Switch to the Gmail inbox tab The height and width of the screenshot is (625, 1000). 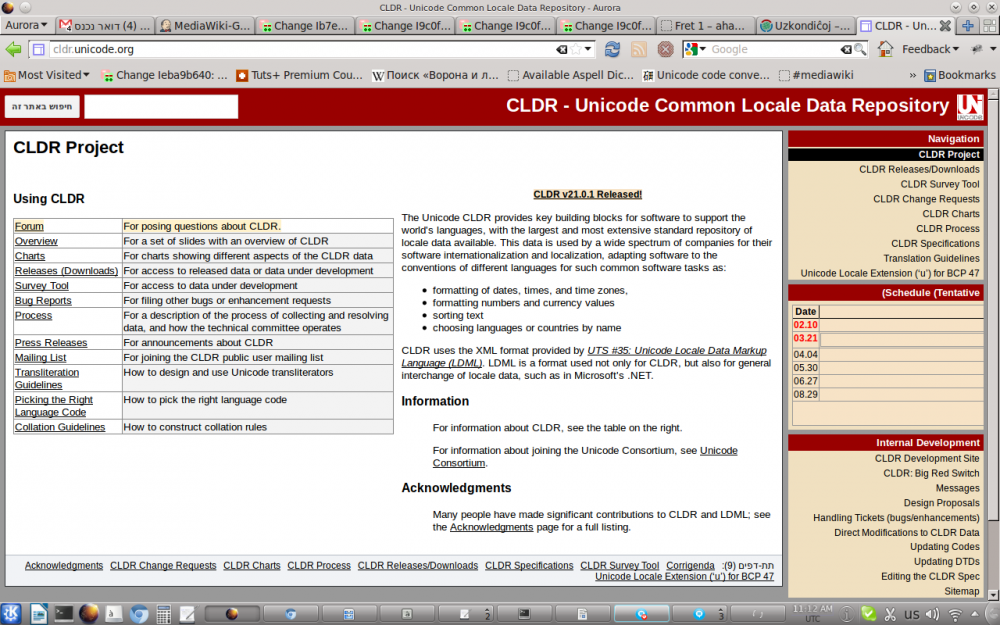105,26
